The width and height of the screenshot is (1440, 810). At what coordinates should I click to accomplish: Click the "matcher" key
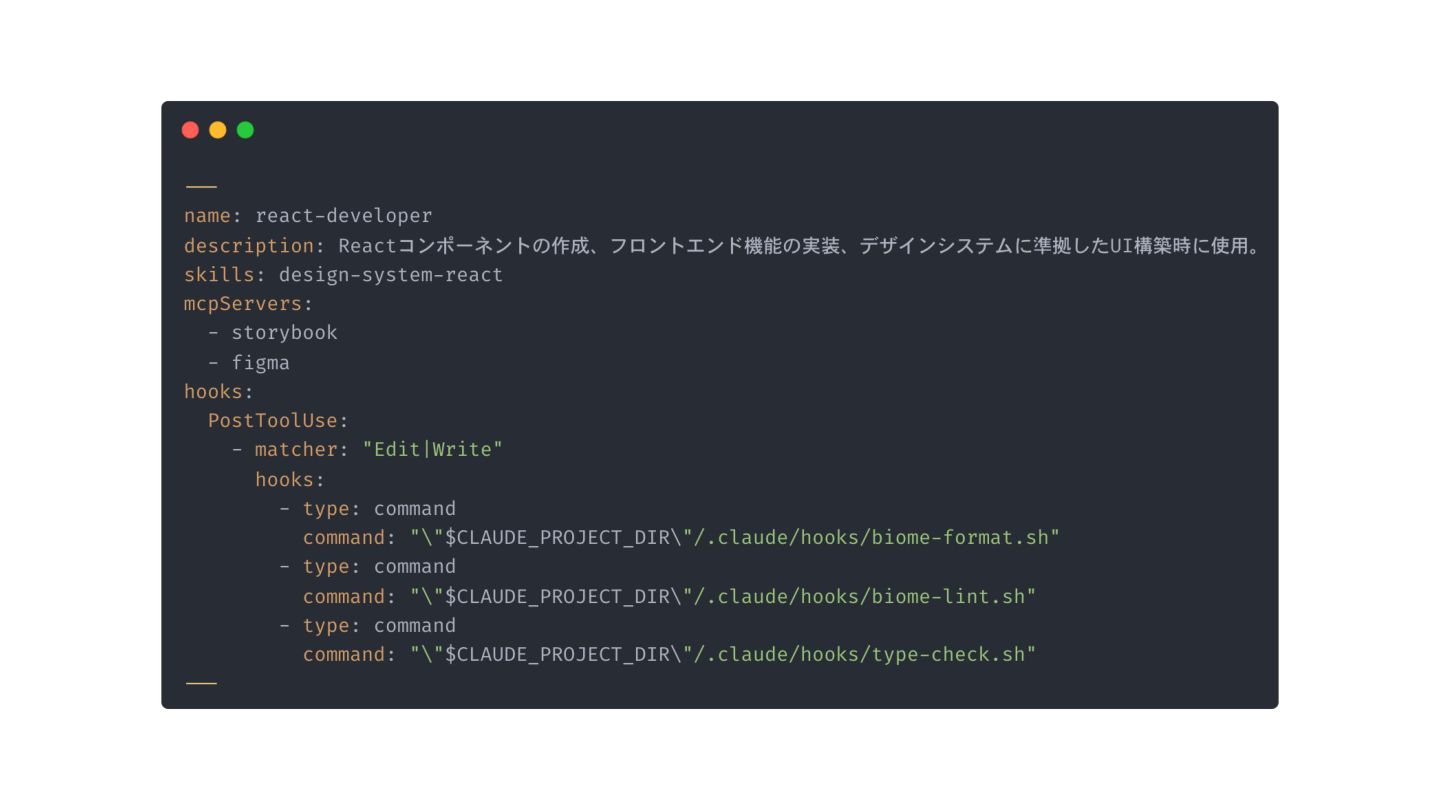coord(296,450)
